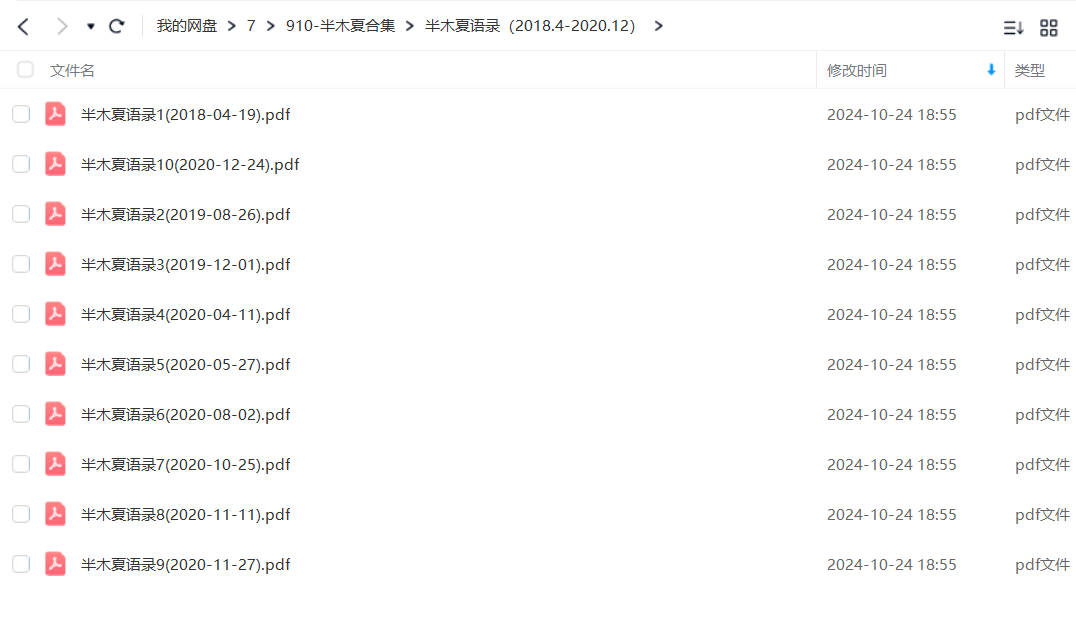Go to 我的网盘 breadcrumb
Viewport: 1076px width, 642px height.
pos(187,26)
